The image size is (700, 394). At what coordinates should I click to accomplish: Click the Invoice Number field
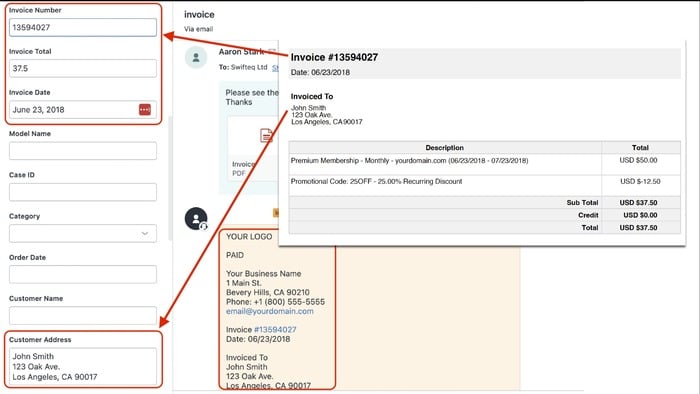point(83,27)
